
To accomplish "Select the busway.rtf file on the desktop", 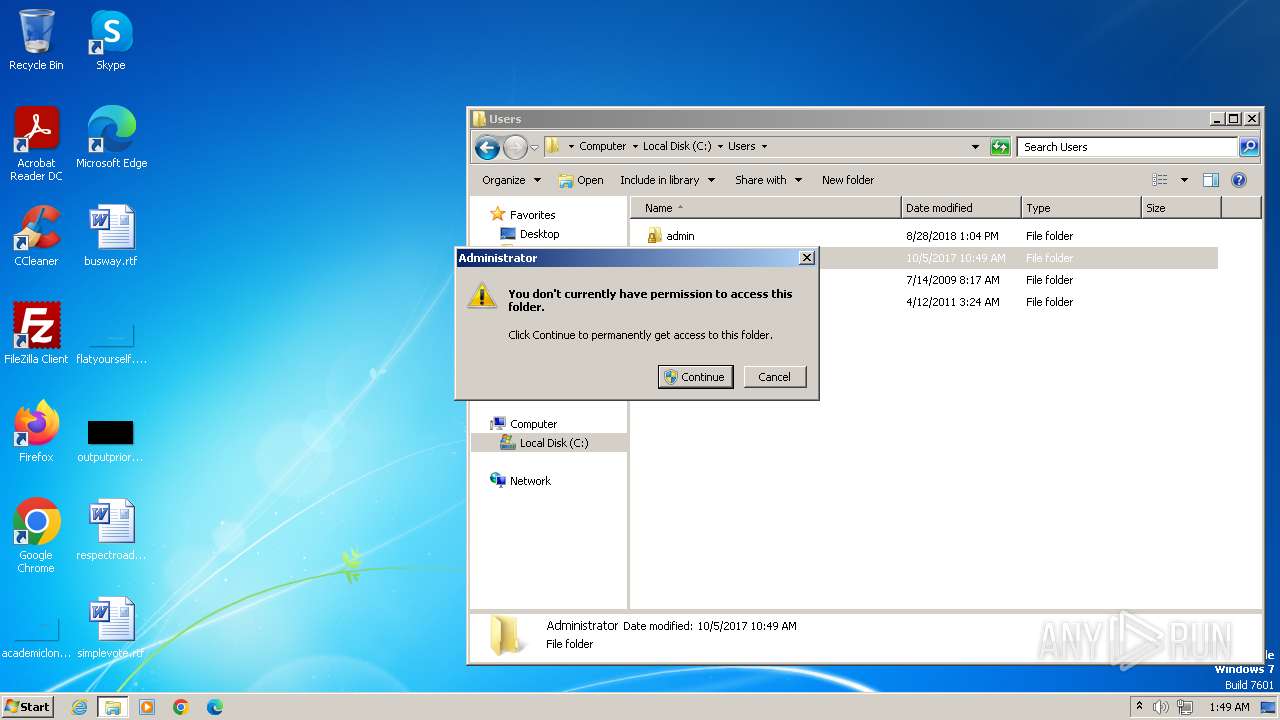I will pyautogui.click(x=111, y=236).
